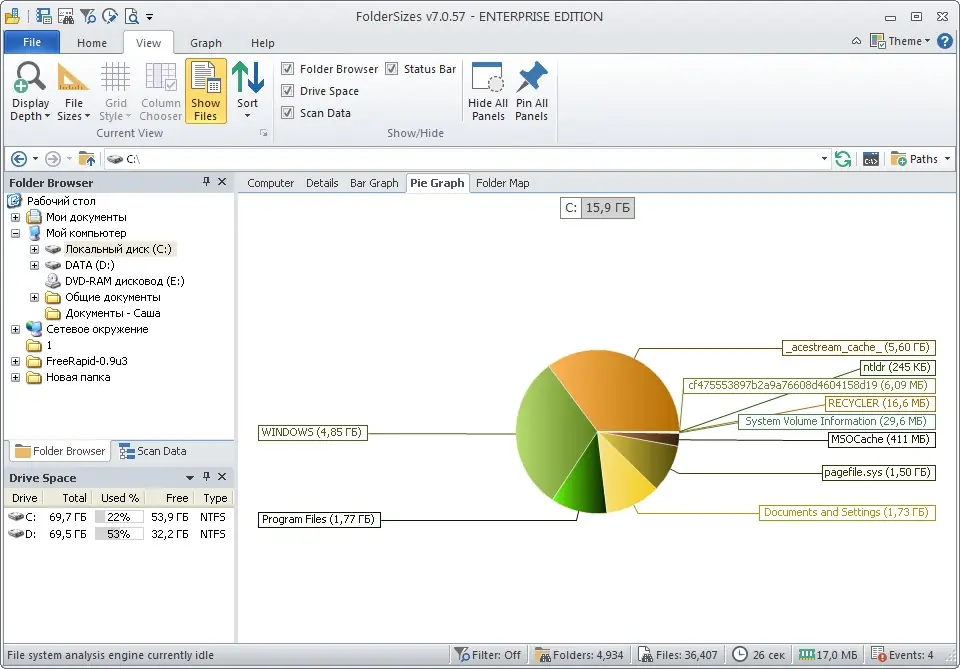
Task: Expand the Общие документы node
Action: 34,297
